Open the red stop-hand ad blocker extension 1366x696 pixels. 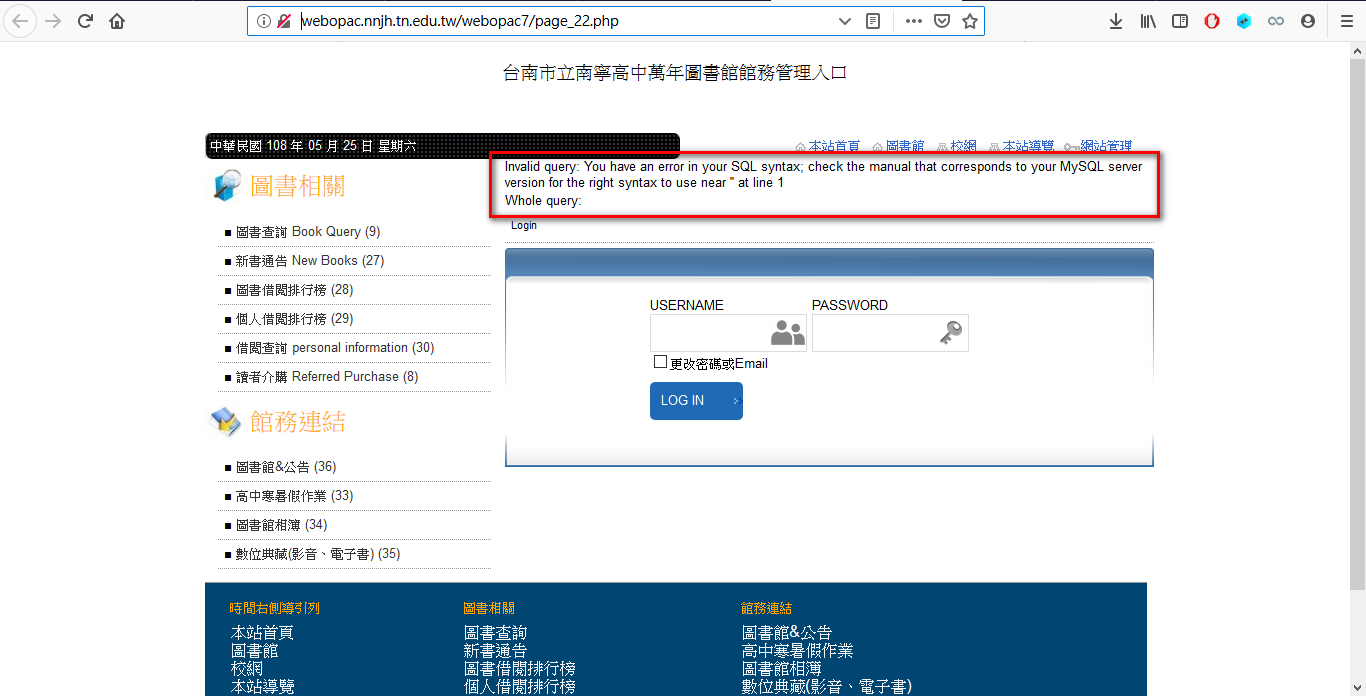pos(1212,21)
